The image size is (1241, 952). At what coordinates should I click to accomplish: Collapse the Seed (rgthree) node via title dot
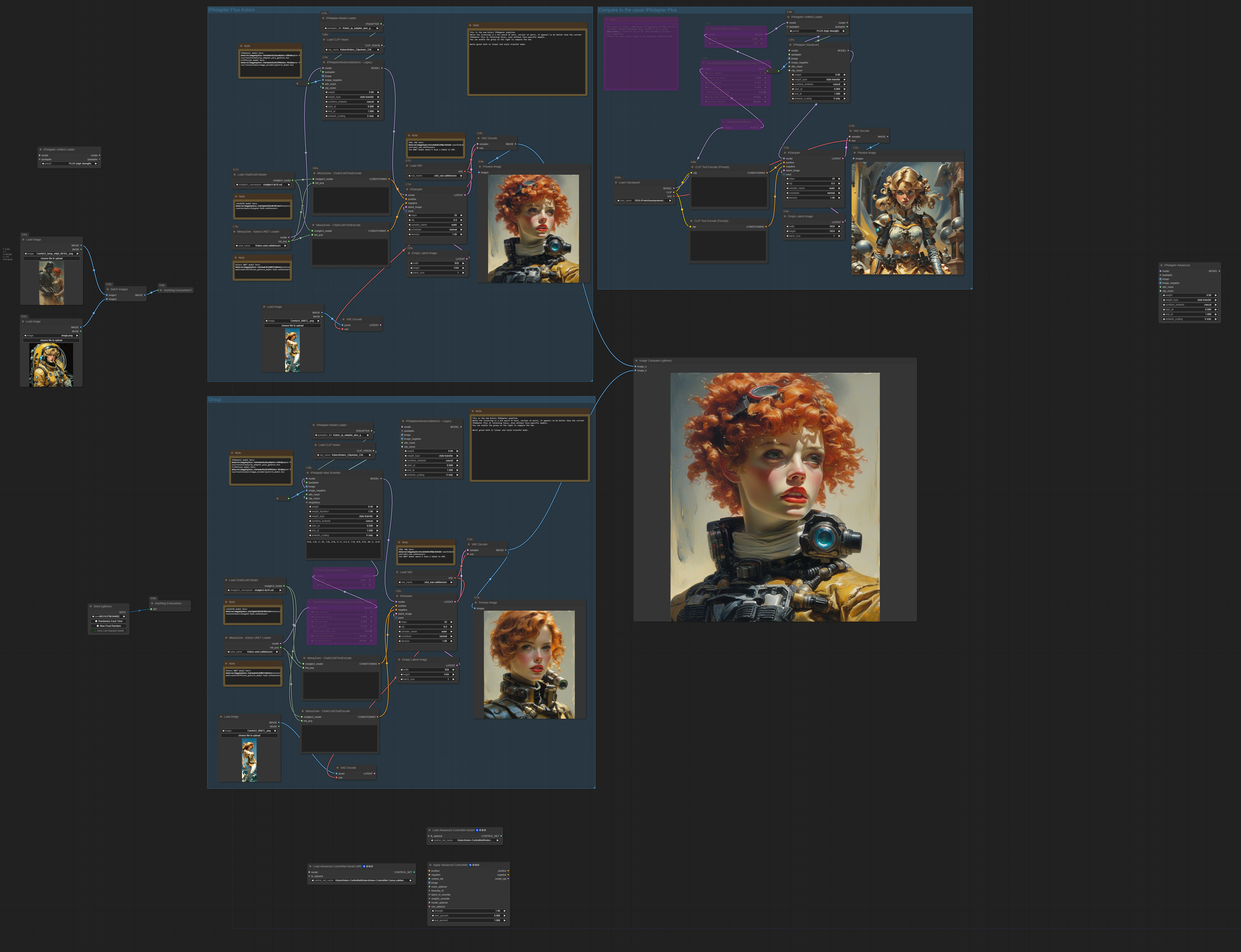[91, 606]
